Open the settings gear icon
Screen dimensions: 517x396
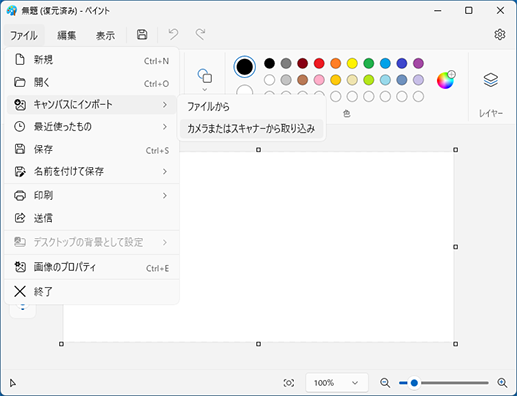click(499, 34)
